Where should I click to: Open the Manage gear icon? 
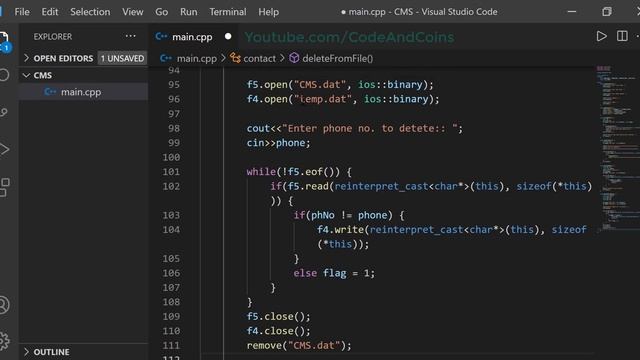(x=4, y=341)
